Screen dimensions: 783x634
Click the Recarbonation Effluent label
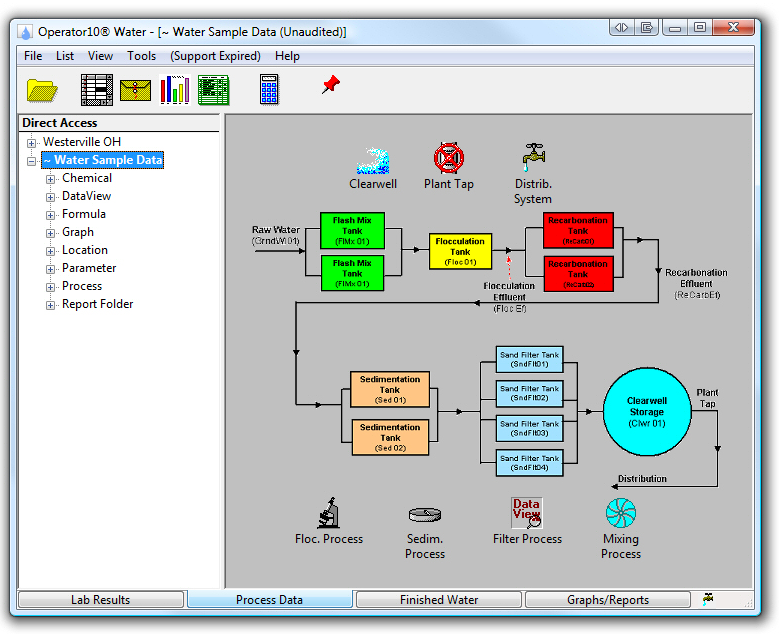pos(696,284)
